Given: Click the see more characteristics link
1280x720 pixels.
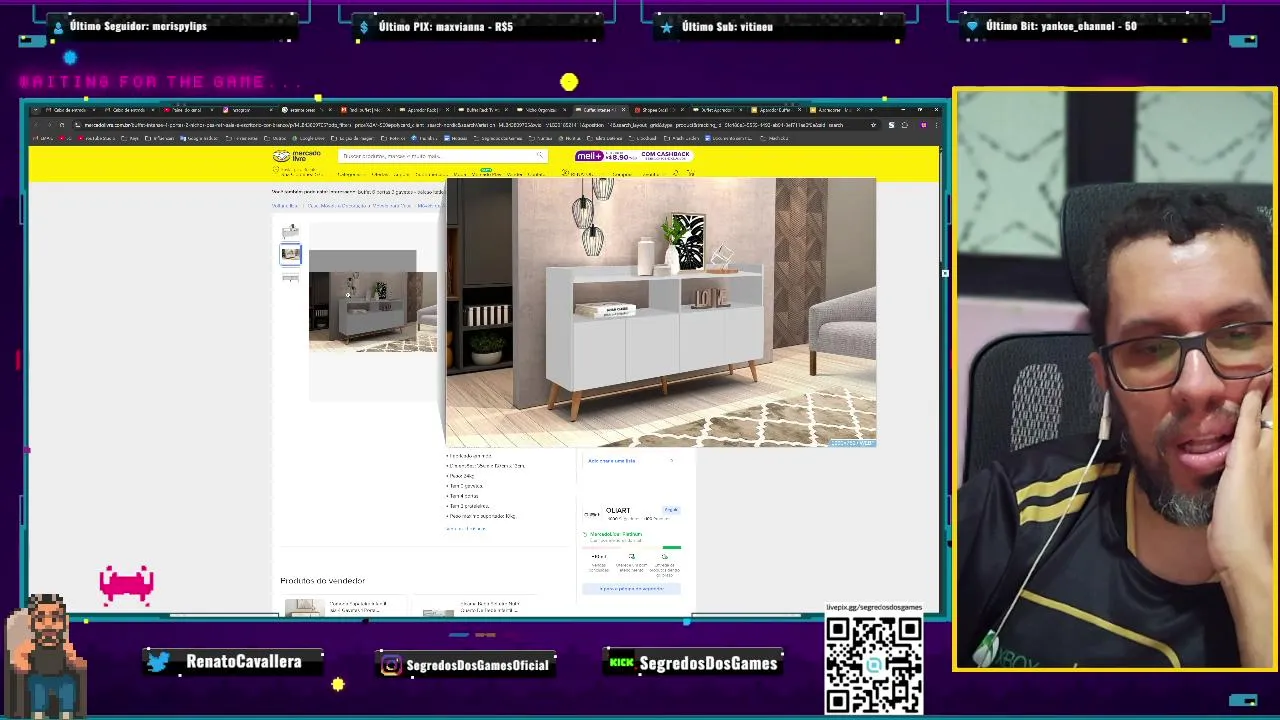Looking at the screenshot, I should pyautogui.click(x=465, y=528).
